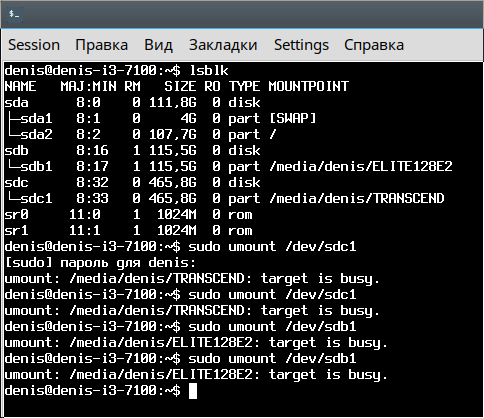Click the [SWAP] mountpoint entry
This screenshot has width=484, height=418.
[292, 118]
